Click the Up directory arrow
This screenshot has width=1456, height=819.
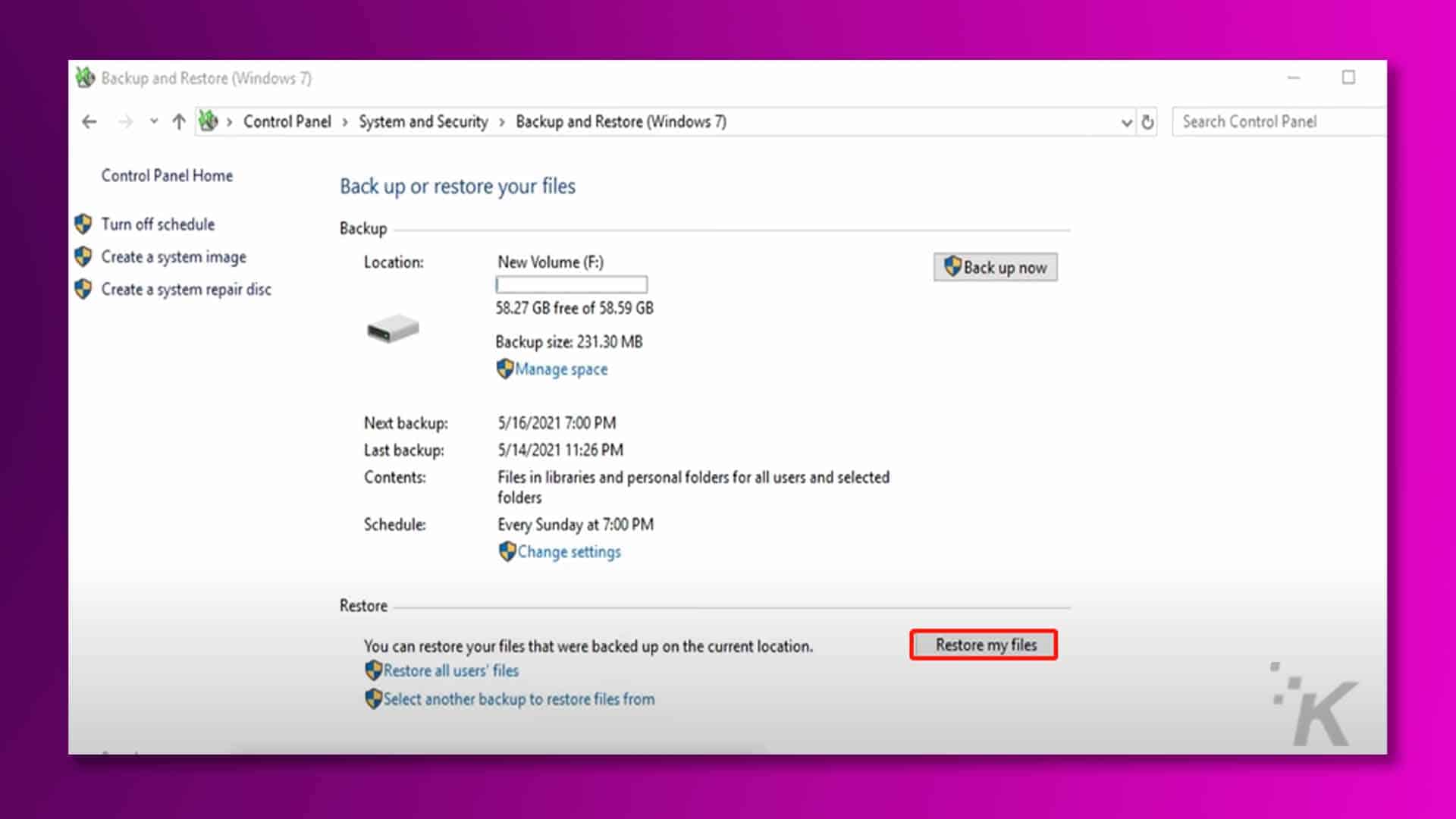[179, 122]
